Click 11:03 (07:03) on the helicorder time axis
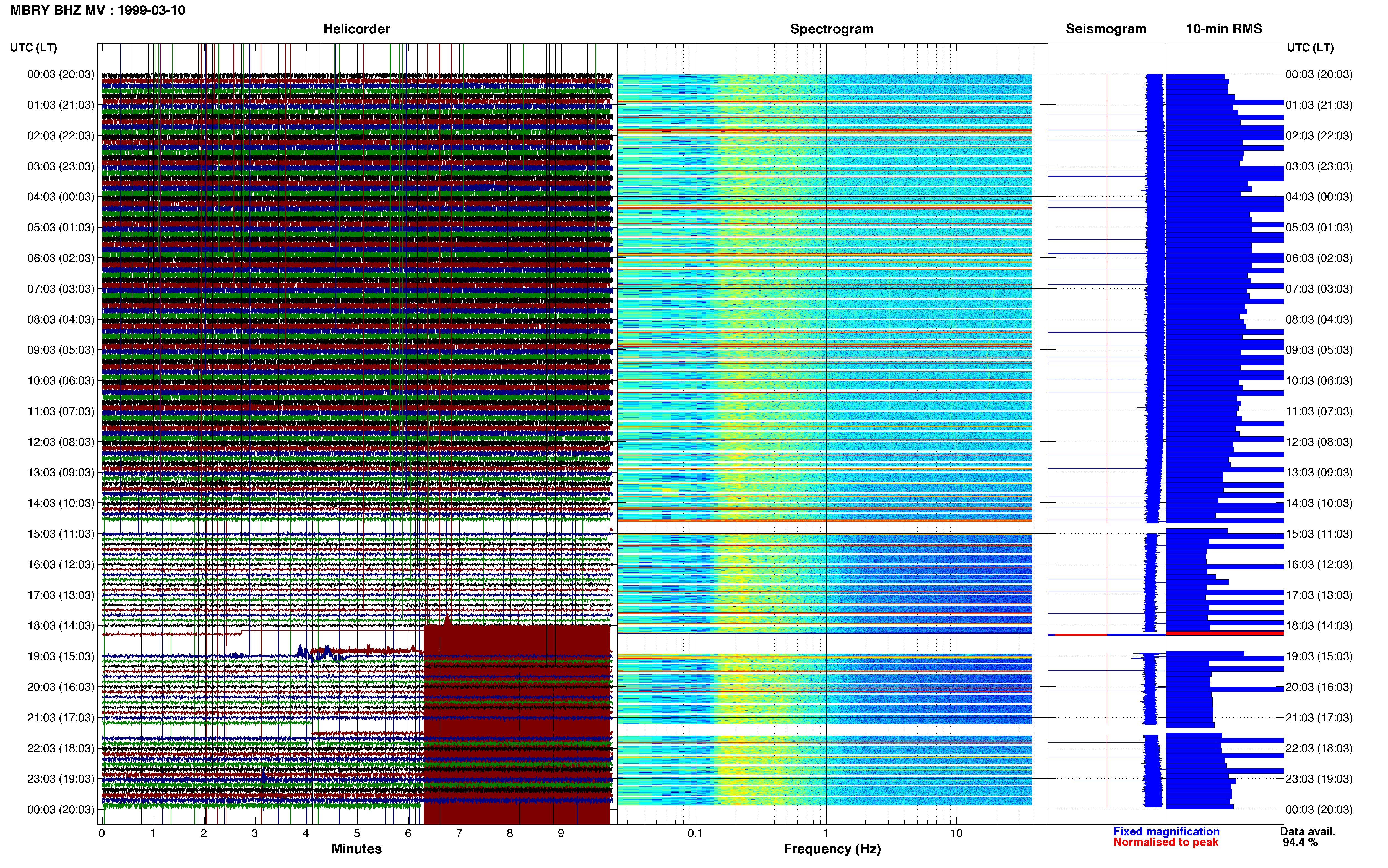The width and height of the screenshot is (1388, 868). pyautogui.click(x=60, y=411)
